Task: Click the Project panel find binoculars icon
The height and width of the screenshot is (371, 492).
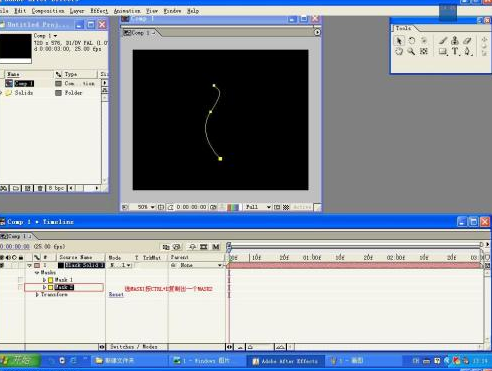Action: coord(4,188)
